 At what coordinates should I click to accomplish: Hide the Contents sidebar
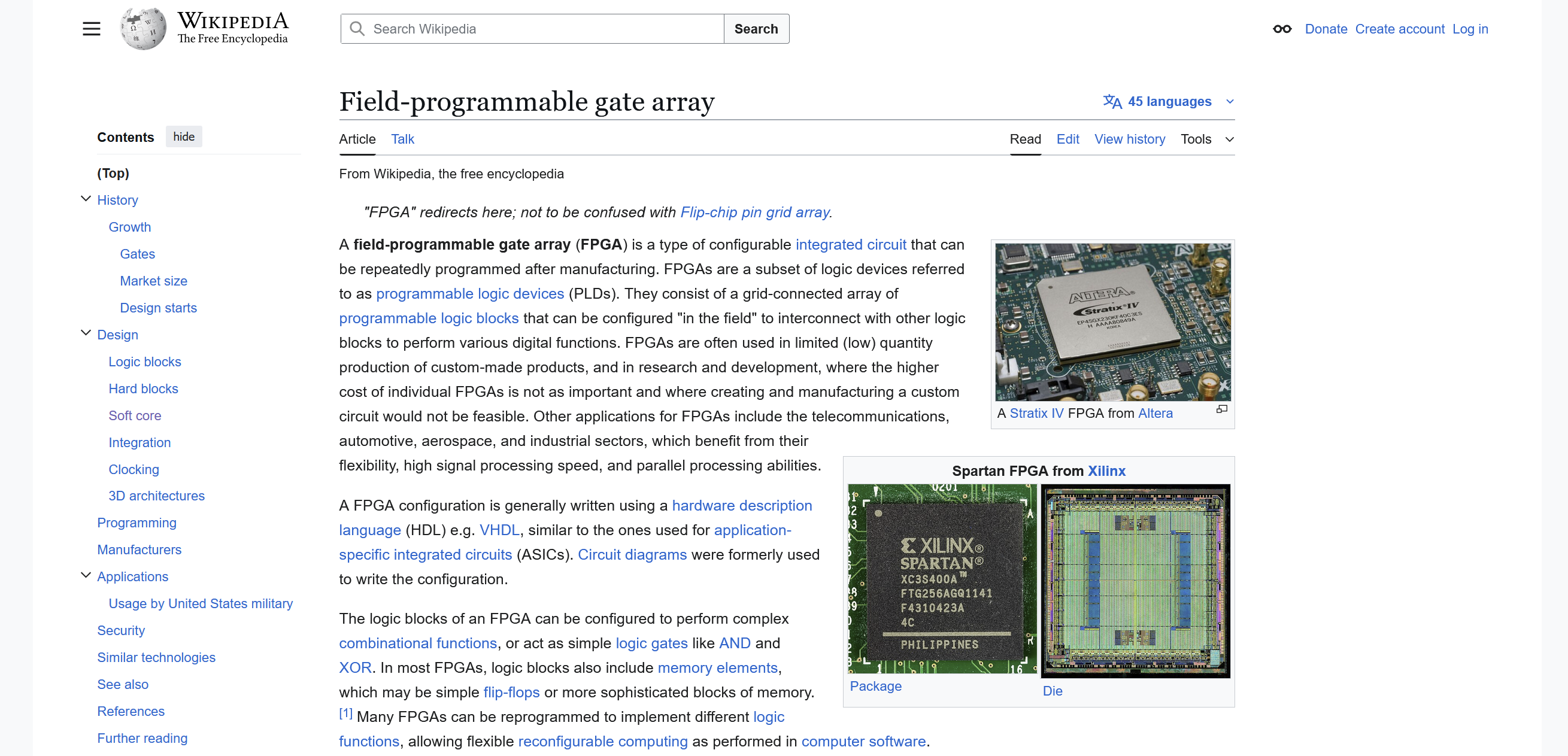pos(184,136)
